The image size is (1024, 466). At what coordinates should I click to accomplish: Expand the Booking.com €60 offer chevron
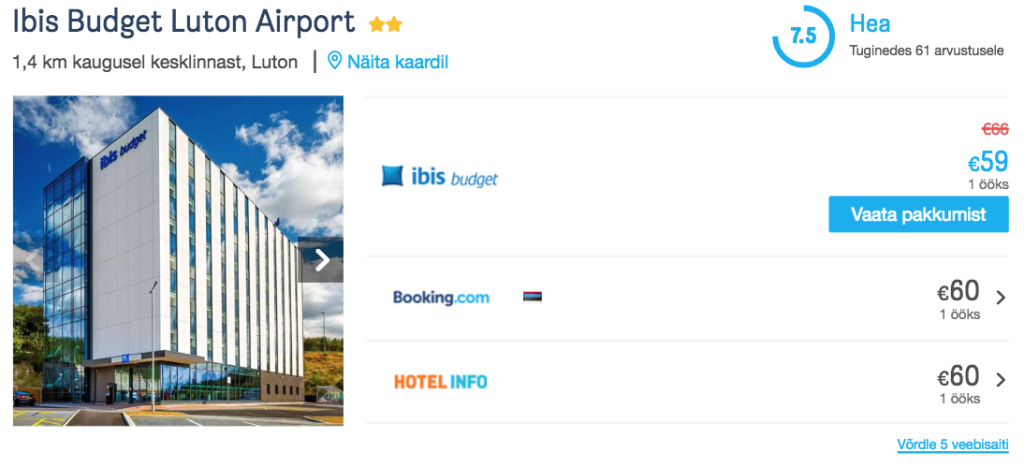click(x=1001, y=297)
